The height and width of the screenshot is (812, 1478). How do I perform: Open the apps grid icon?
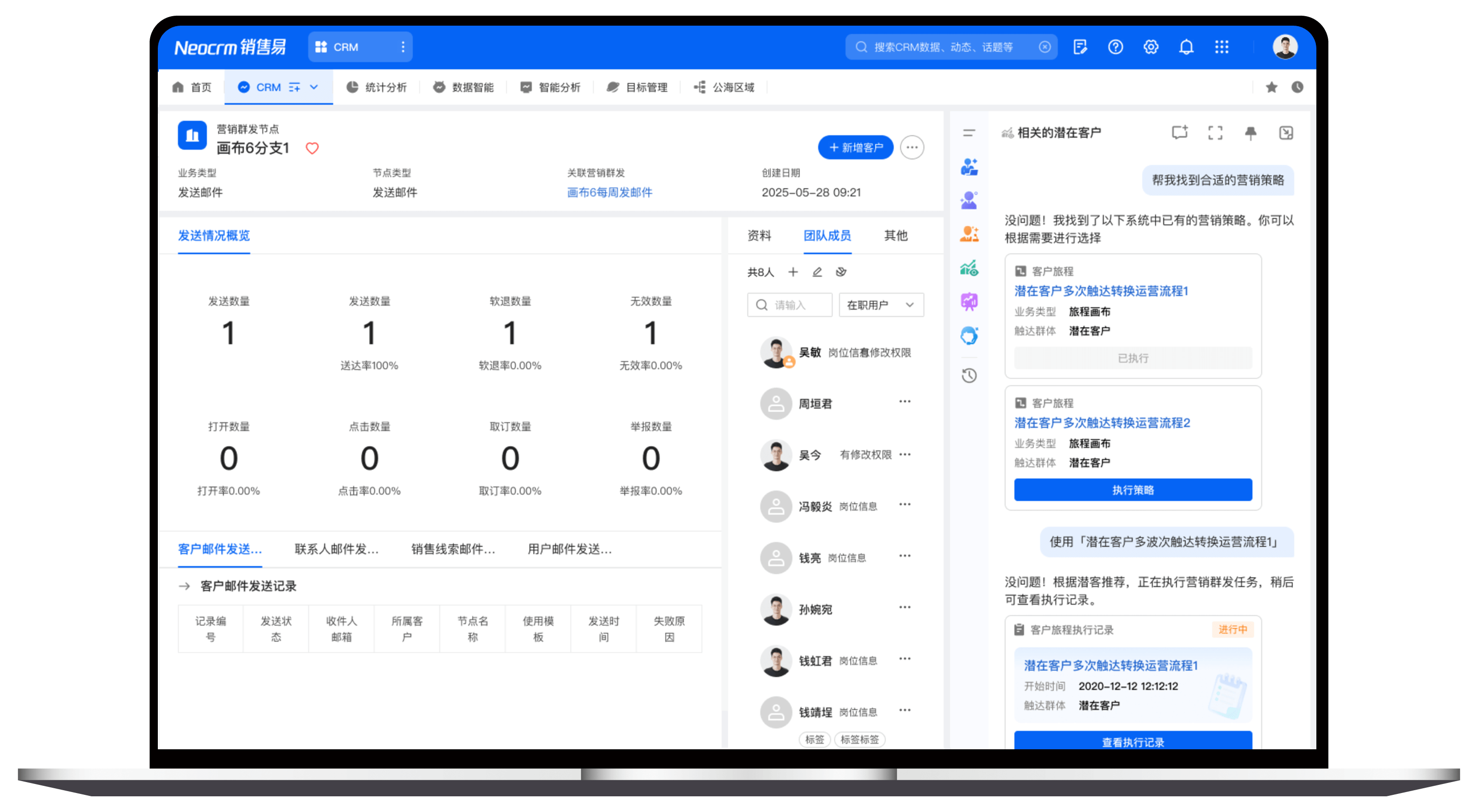click(x=1222, y=47)
